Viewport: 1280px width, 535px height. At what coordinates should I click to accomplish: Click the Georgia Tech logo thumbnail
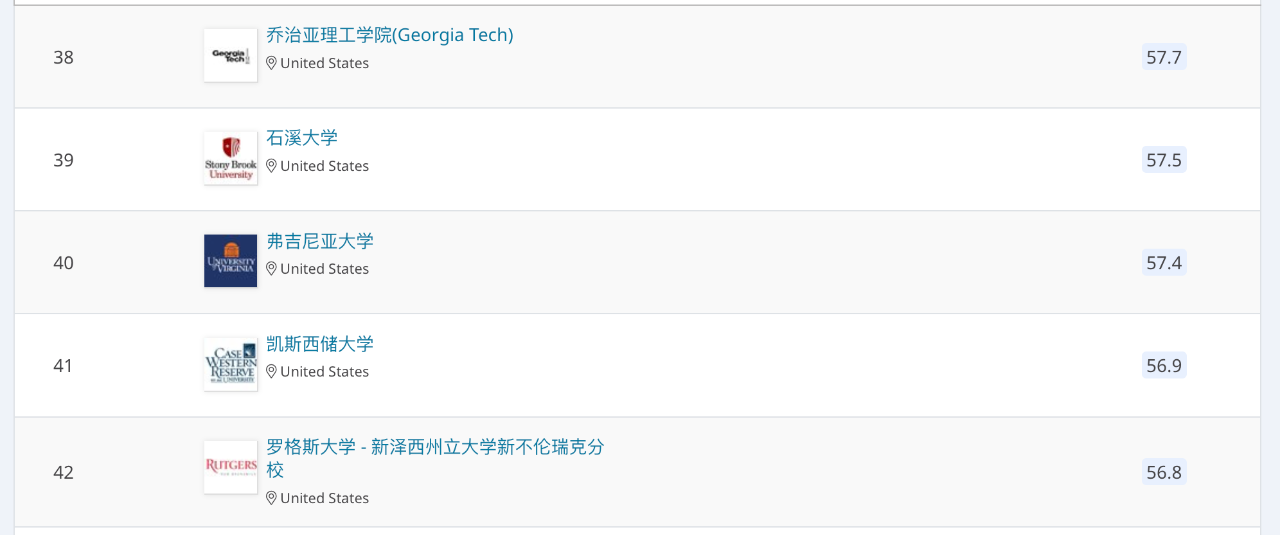(x=230, y=55)
